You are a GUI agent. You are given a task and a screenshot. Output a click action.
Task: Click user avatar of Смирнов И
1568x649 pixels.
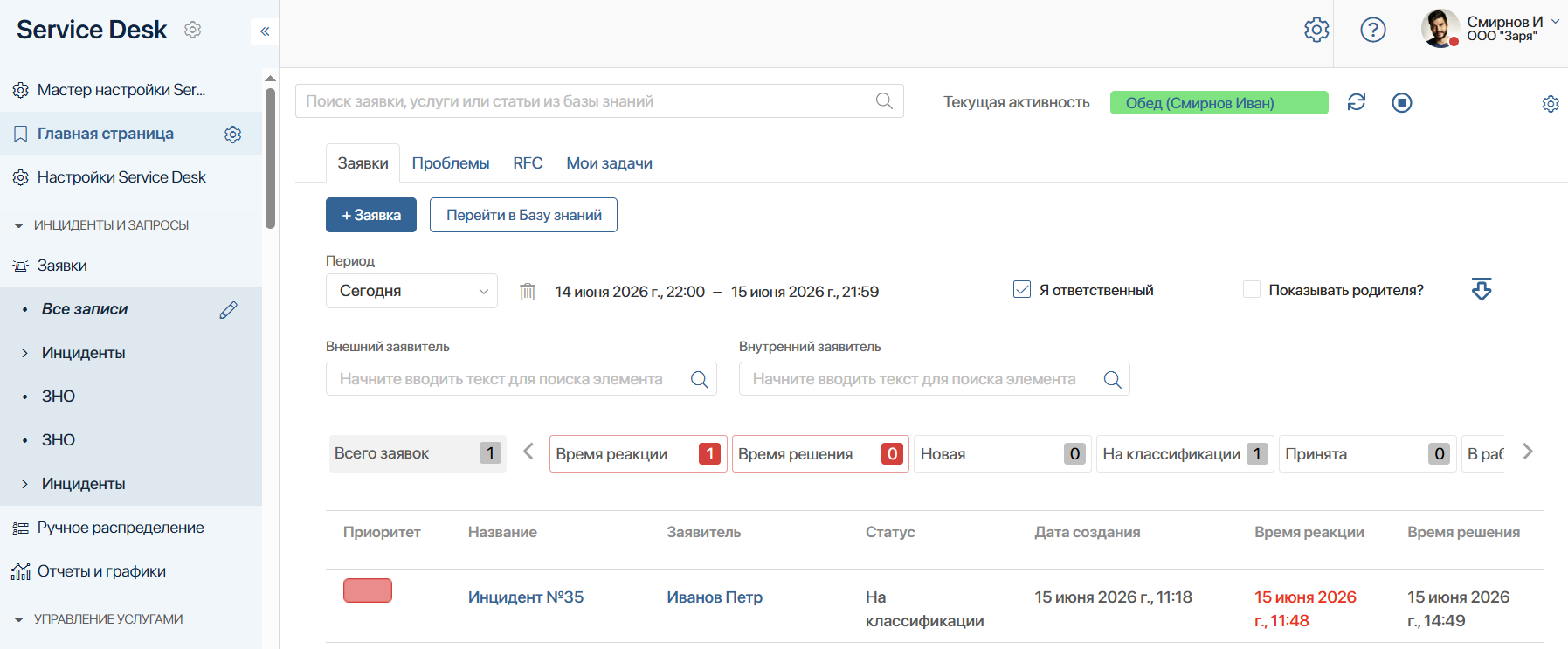[x=1440, y=29]
